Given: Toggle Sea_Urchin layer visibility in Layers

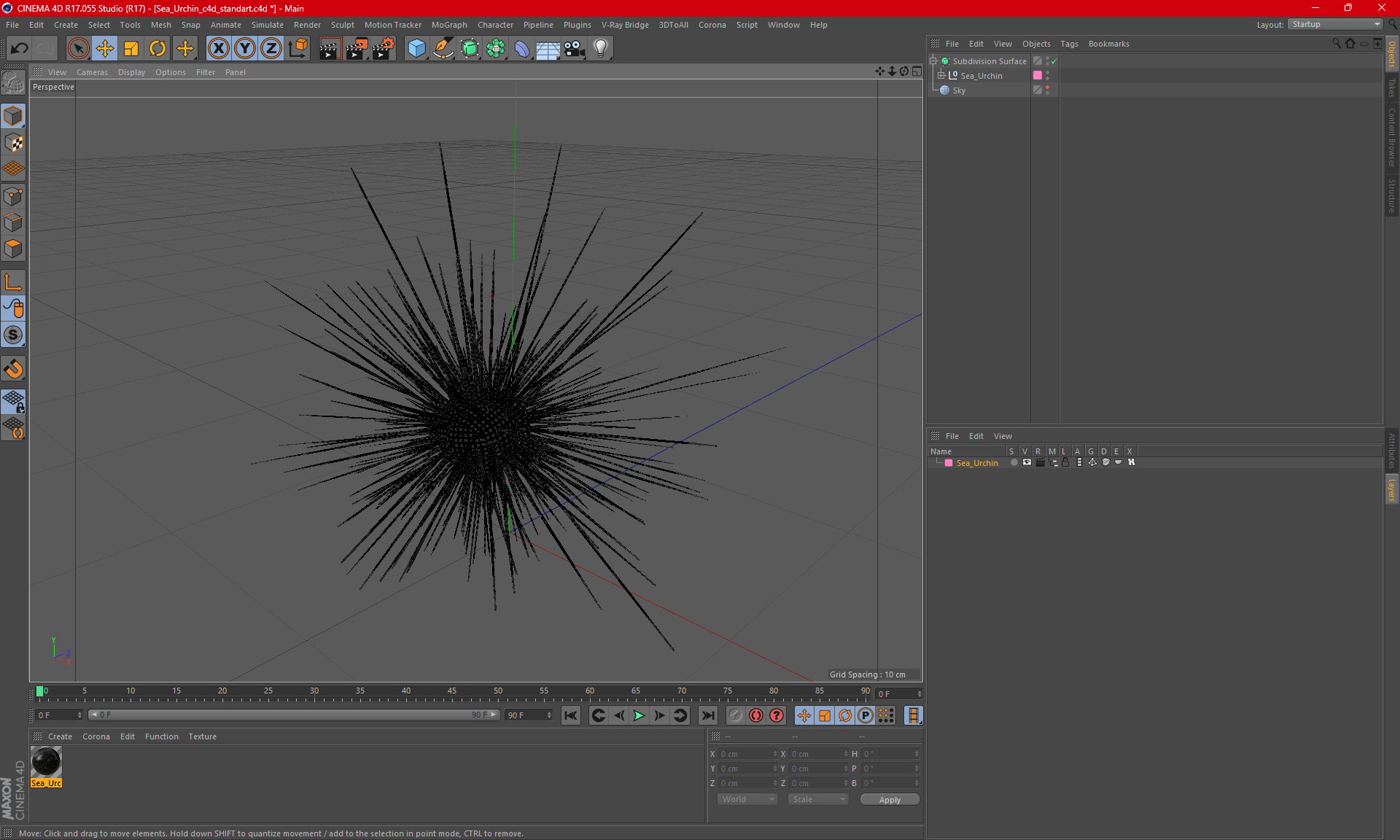Looking at the screenshot, I should [x=1027, y=462].
